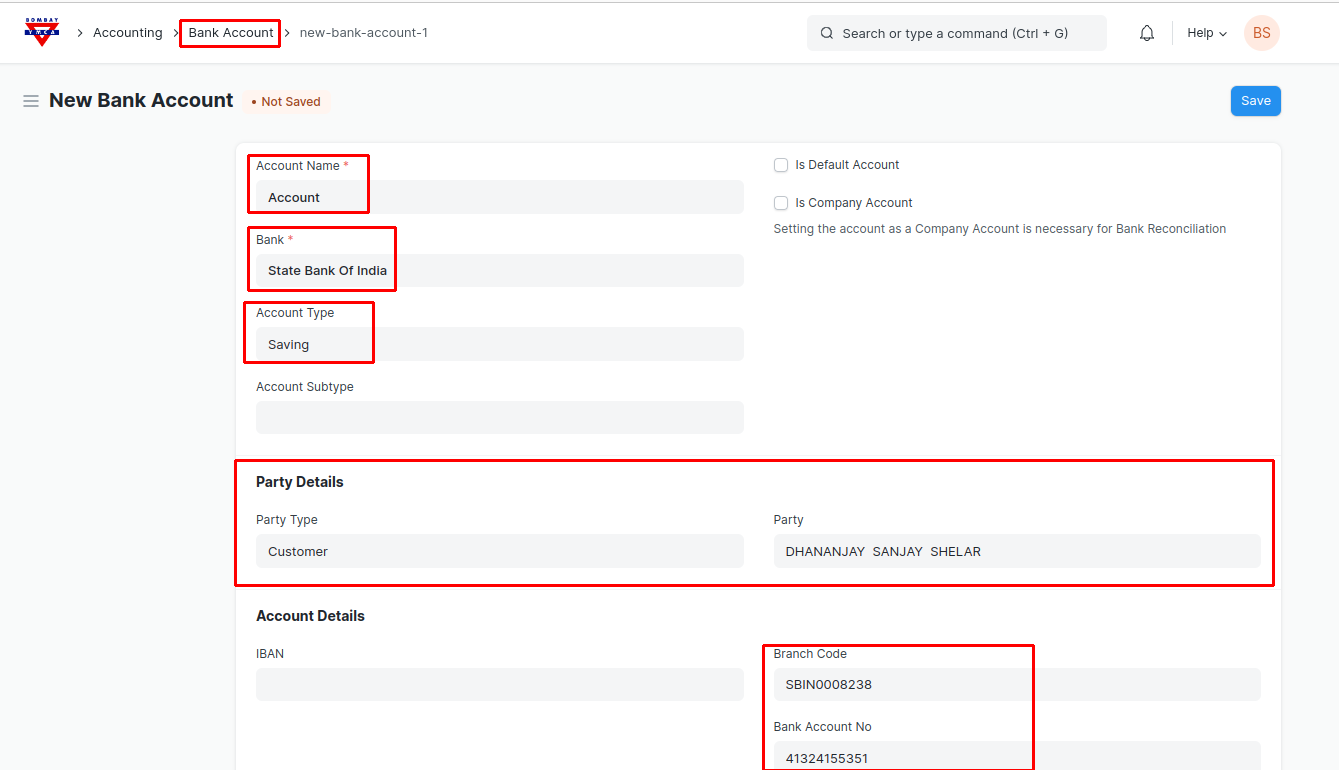This screenshot has height=770, width=1339.
Task: Check the Is Company Account checkbox
Action: point(781,203)
